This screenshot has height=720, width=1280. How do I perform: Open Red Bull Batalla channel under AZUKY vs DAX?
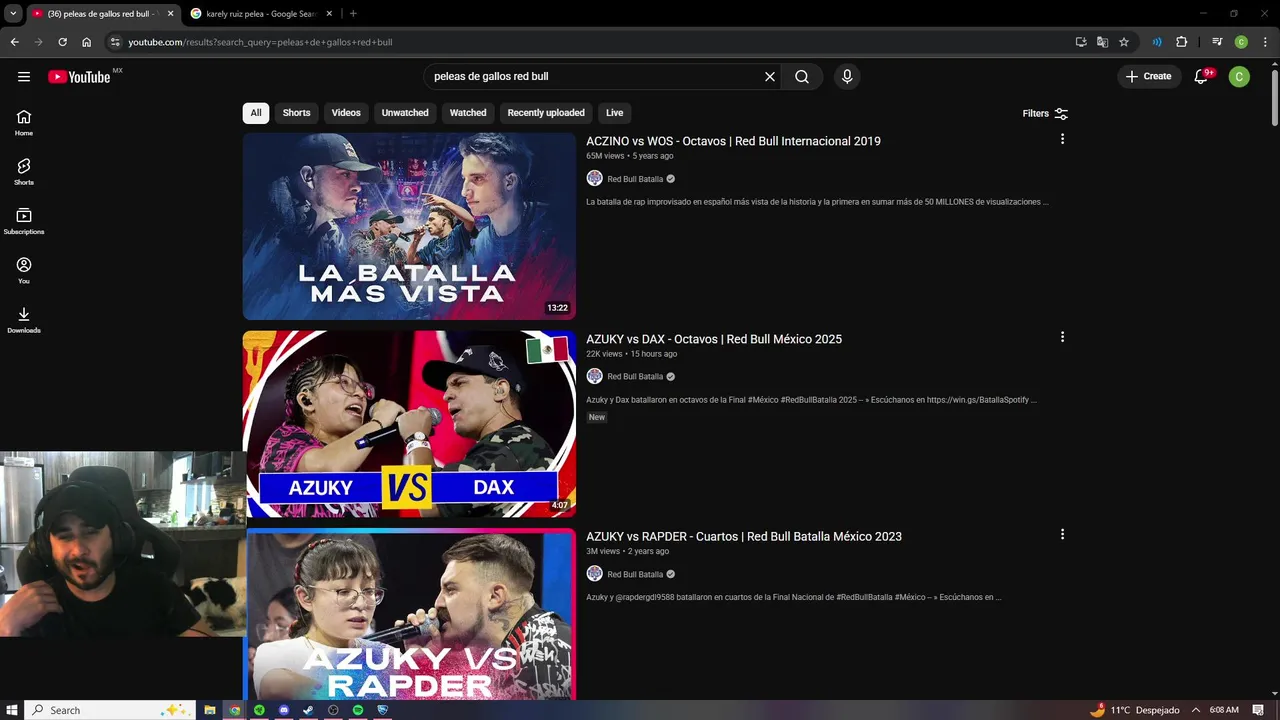tap(635, 377)
